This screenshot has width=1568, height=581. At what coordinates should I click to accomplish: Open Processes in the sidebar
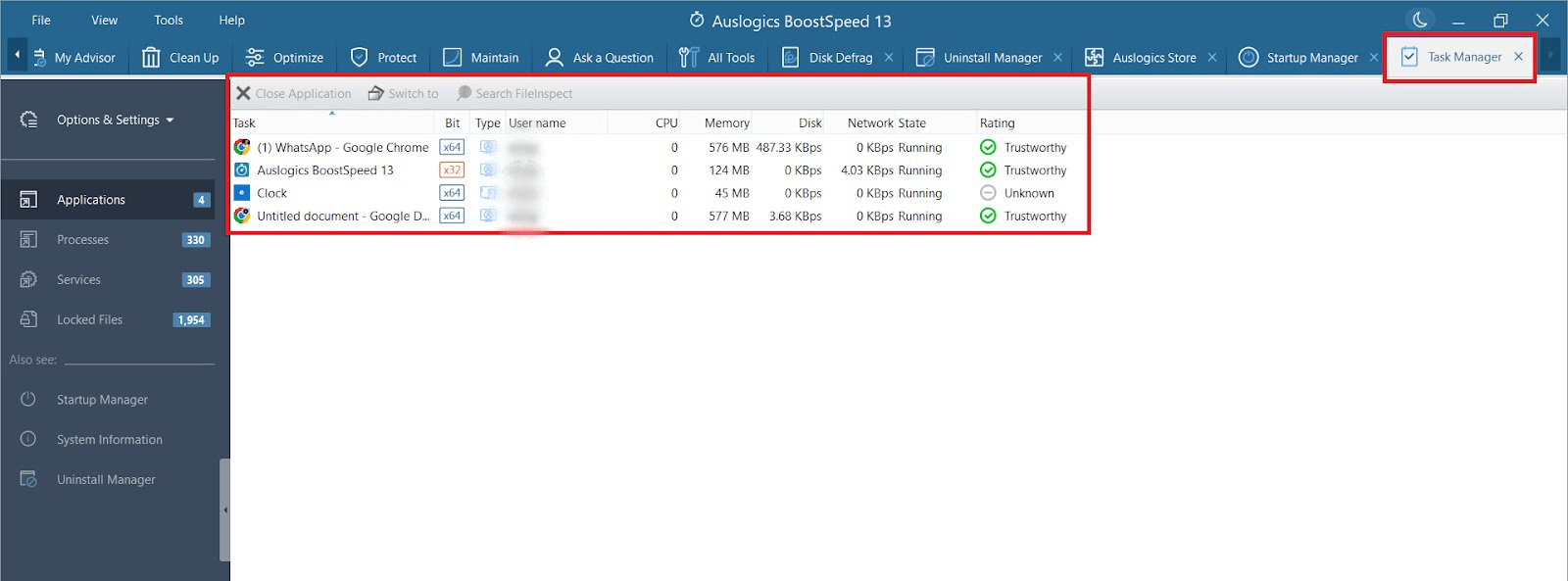pyautogui.click(x=108, y=240)
